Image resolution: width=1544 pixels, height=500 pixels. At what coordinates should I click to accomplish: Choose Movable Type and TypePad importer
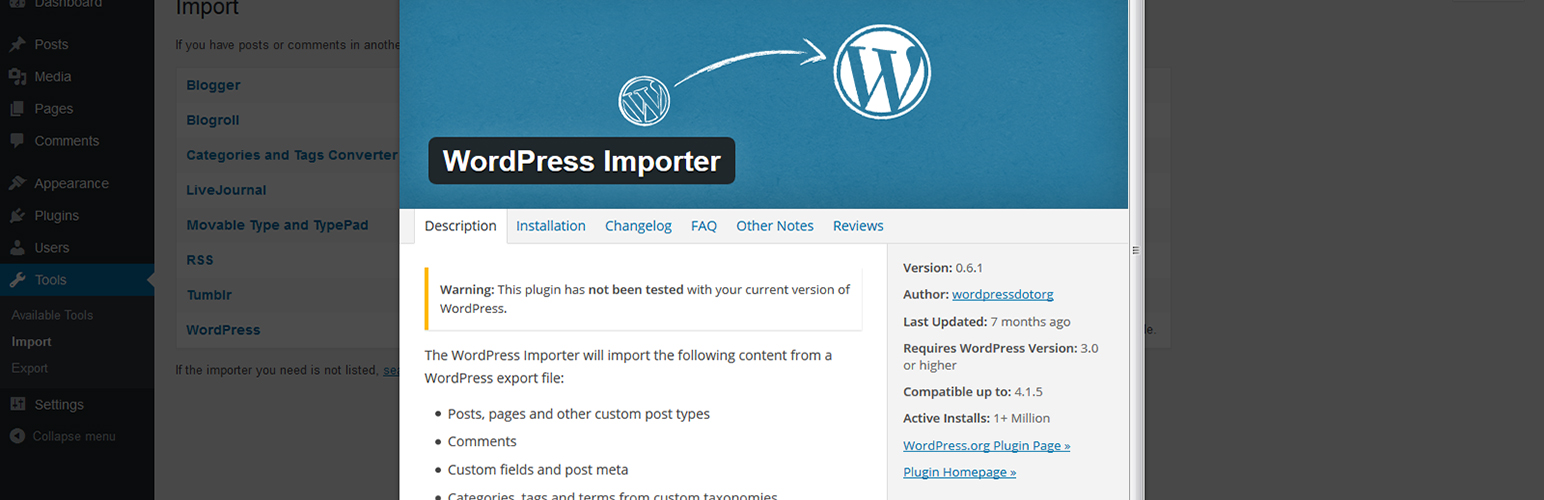click(x=277, y=225)
